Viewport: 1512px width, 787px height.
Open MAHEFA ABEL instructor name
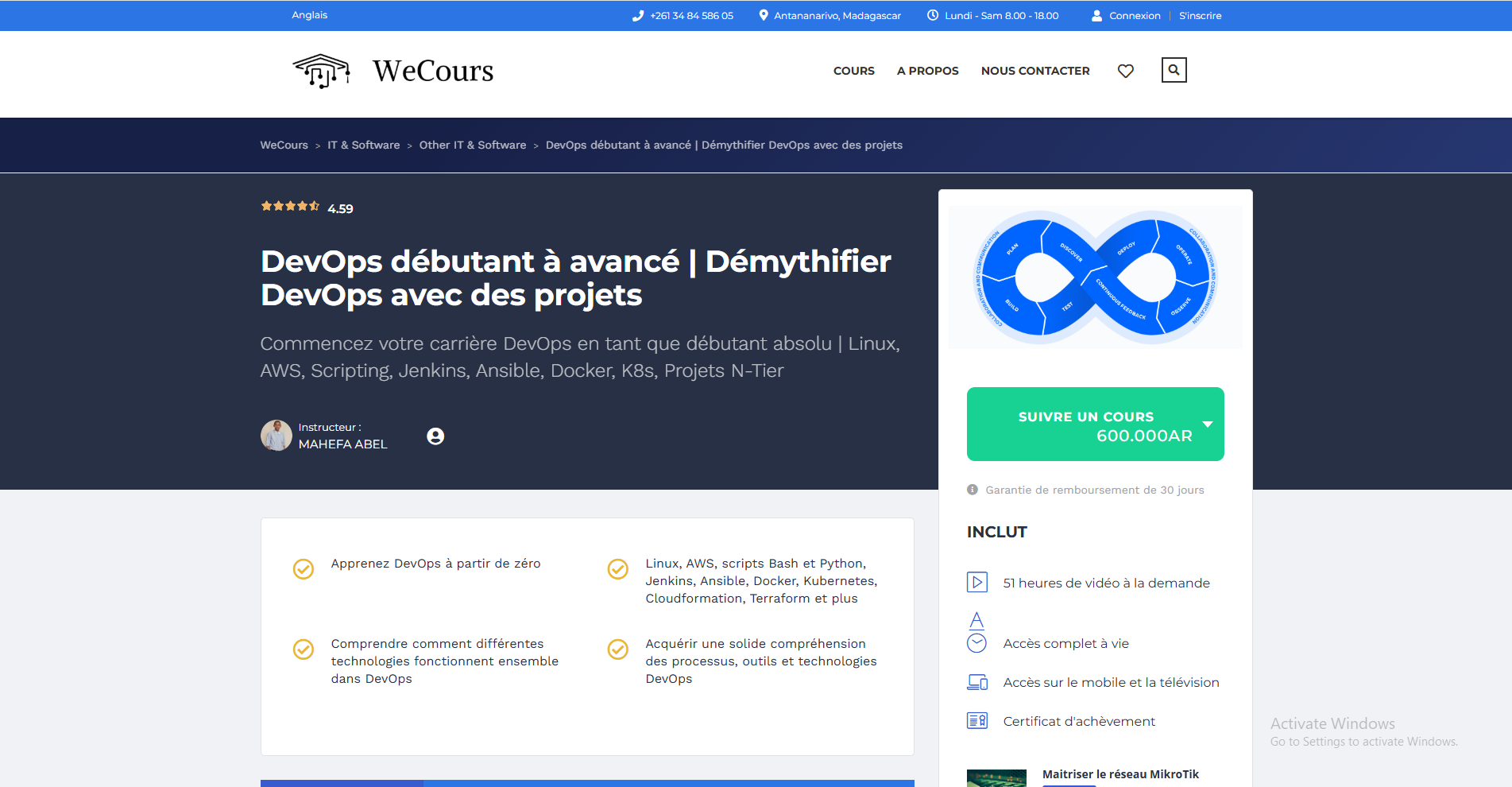click(343, 444)
